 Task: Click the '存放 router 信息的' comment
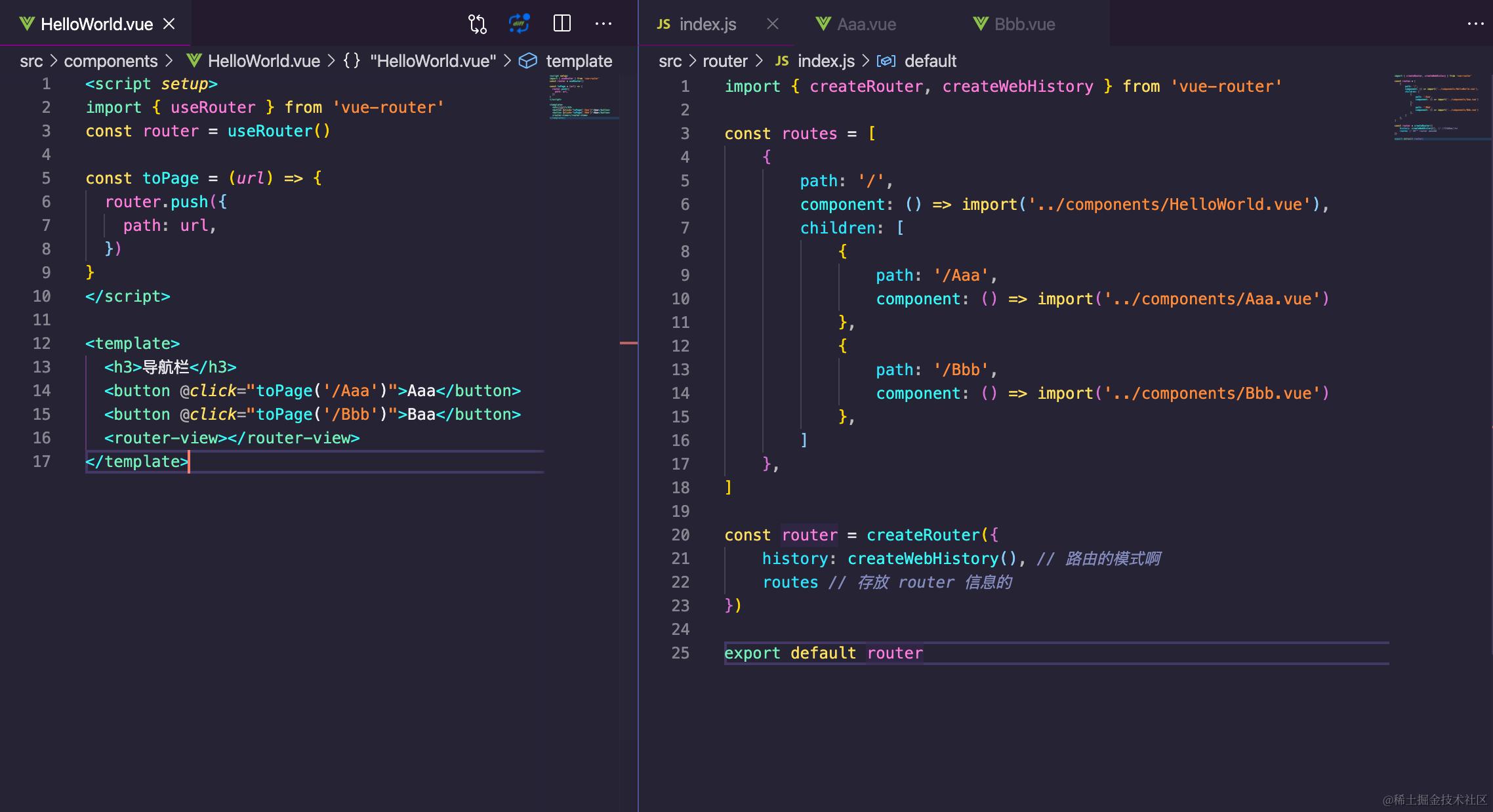click(934, 582)
